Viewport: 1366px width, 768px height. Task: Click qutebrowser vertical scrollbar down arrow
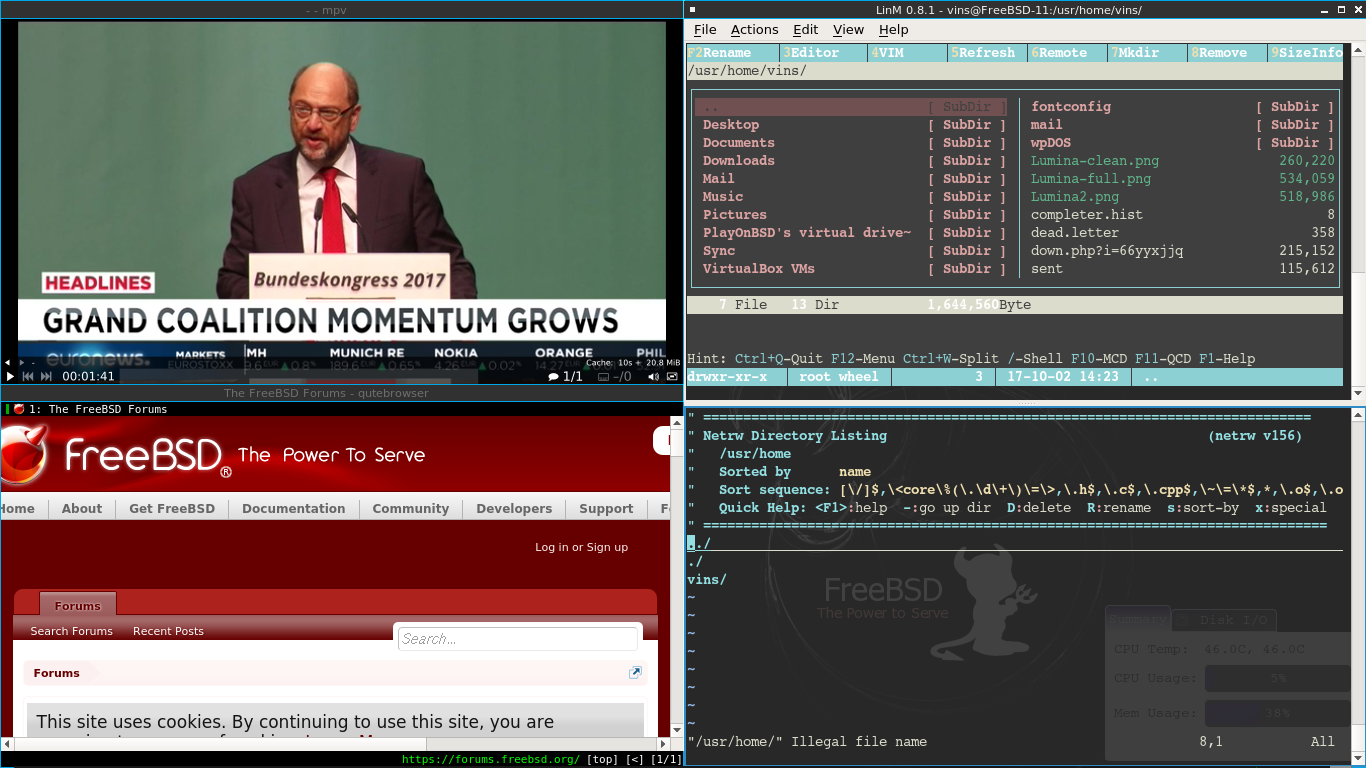676,730
